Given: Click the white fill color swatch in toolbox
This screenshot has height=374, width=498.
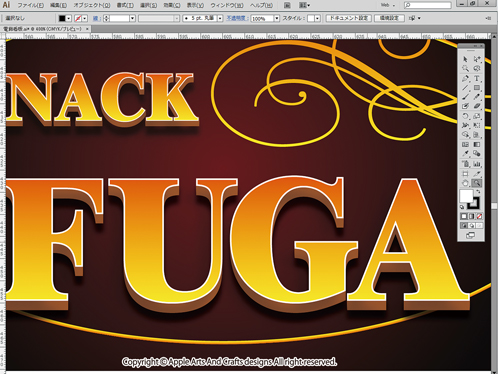Looking at the screenshot, I should pyautogui.click(x=466, y=196).
